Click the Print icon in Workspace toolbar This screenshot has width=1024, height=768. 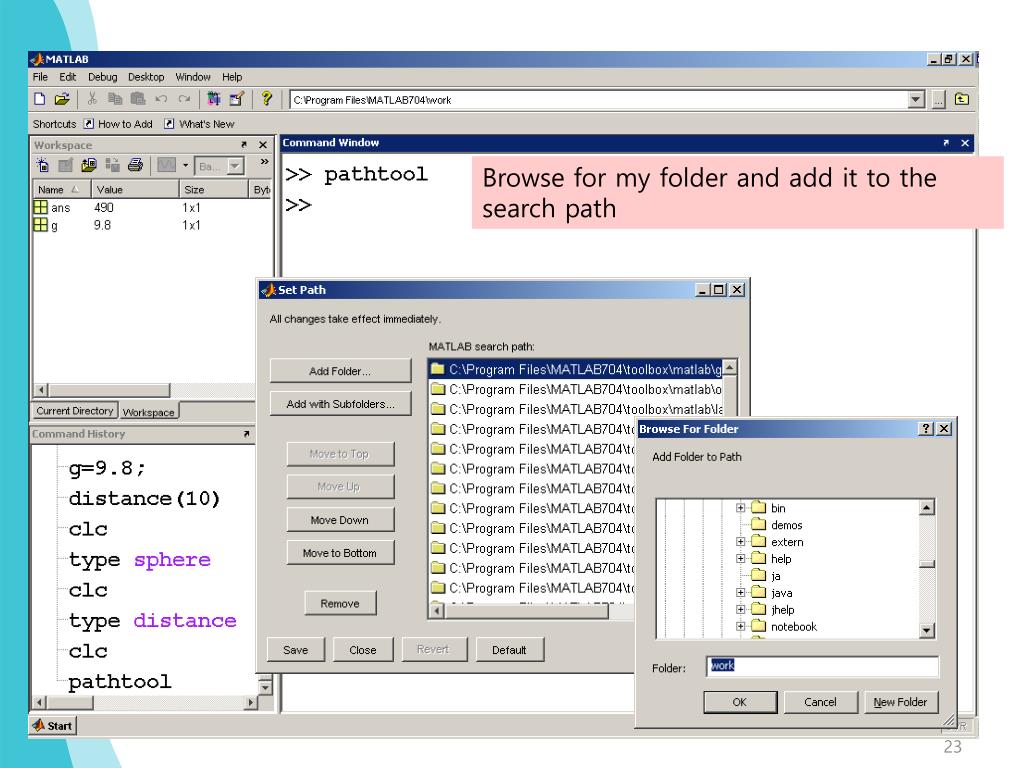pyautogui.click(x=135, y=165)
